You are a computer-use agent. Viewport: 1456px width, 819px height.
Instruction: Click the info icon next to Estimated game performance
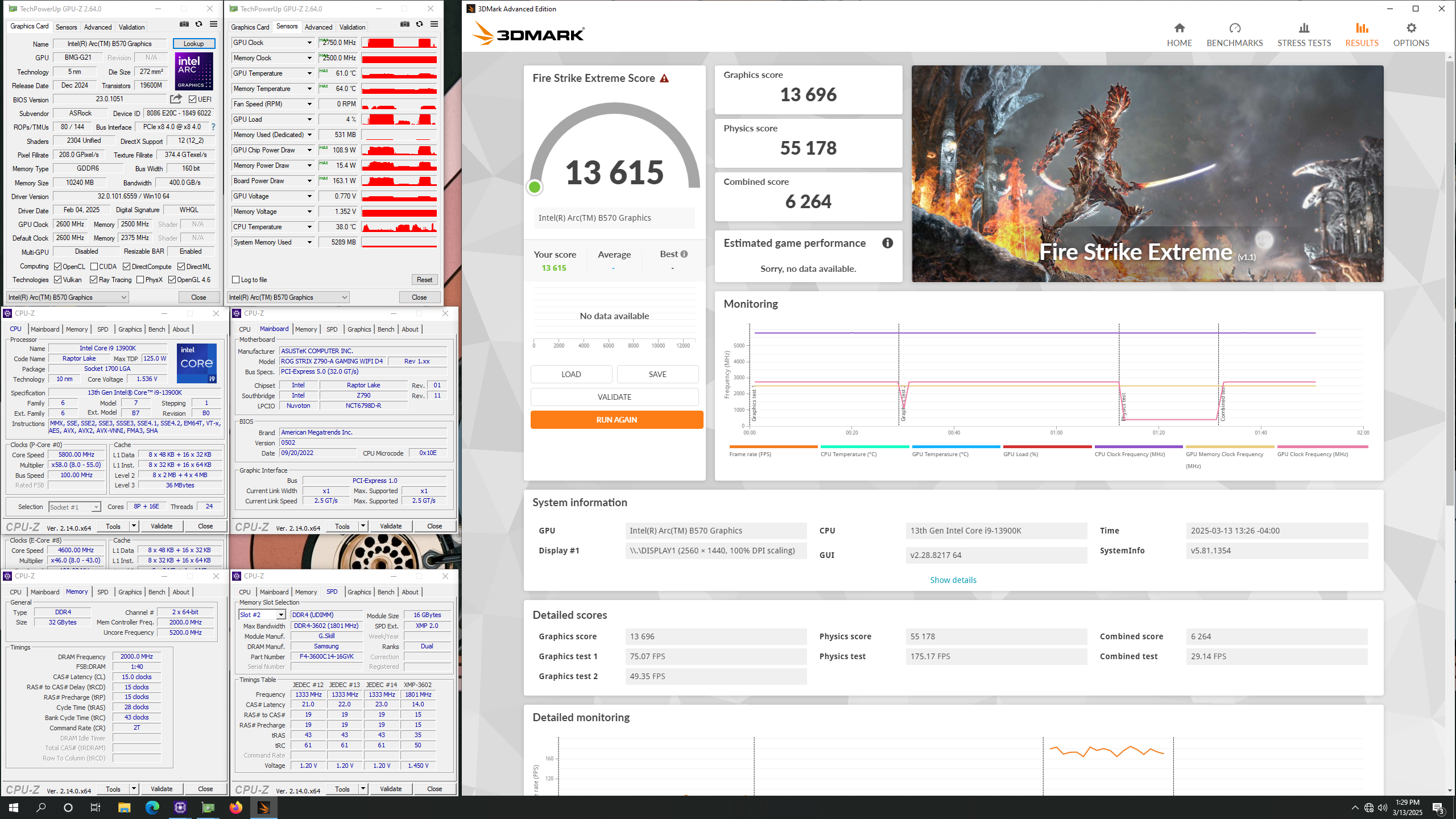click(x=887, y=243)
